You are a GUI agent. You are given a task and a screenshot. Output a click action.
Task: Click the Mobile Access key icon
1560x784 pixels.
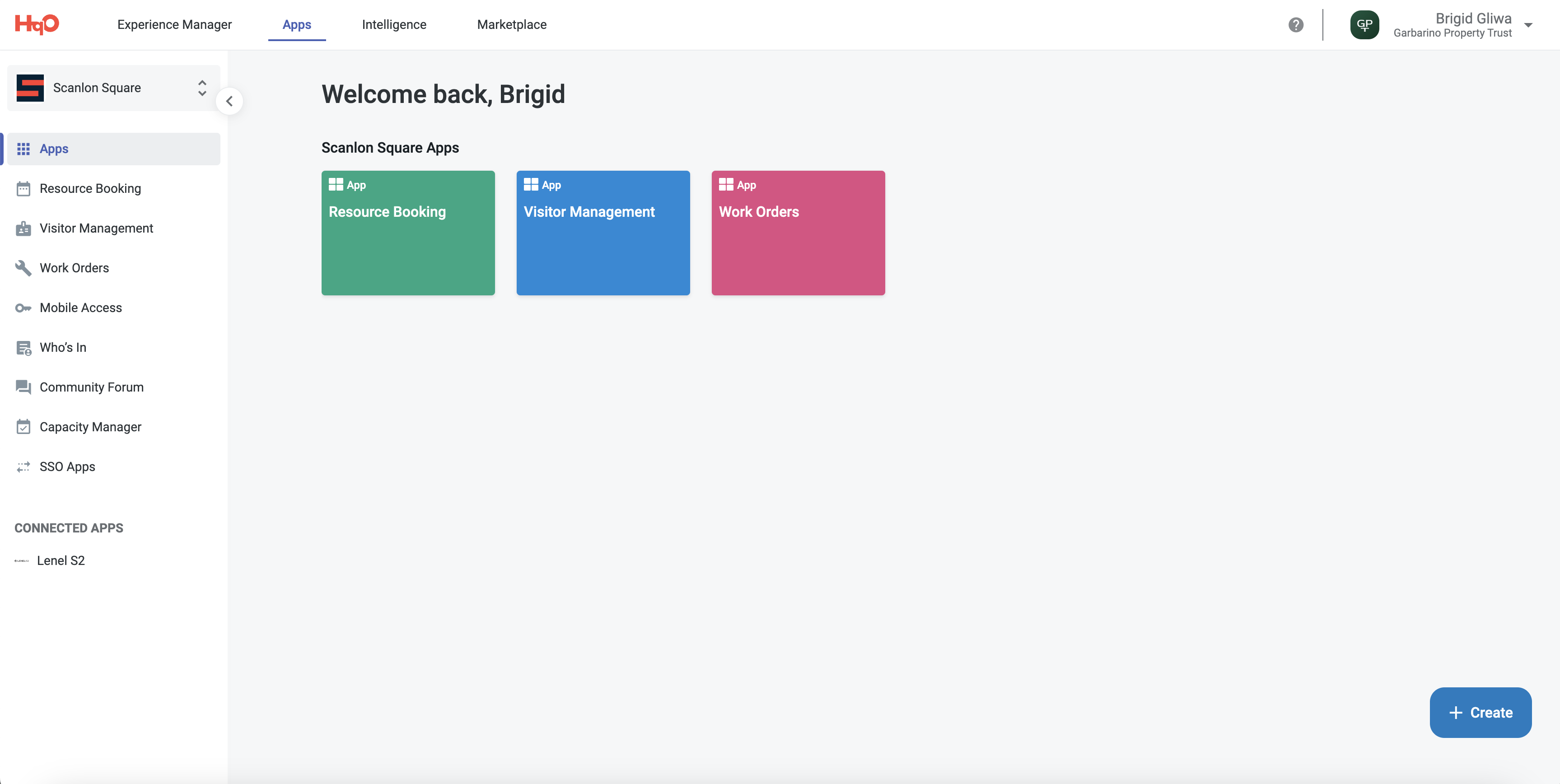click(x=23, y=308)
